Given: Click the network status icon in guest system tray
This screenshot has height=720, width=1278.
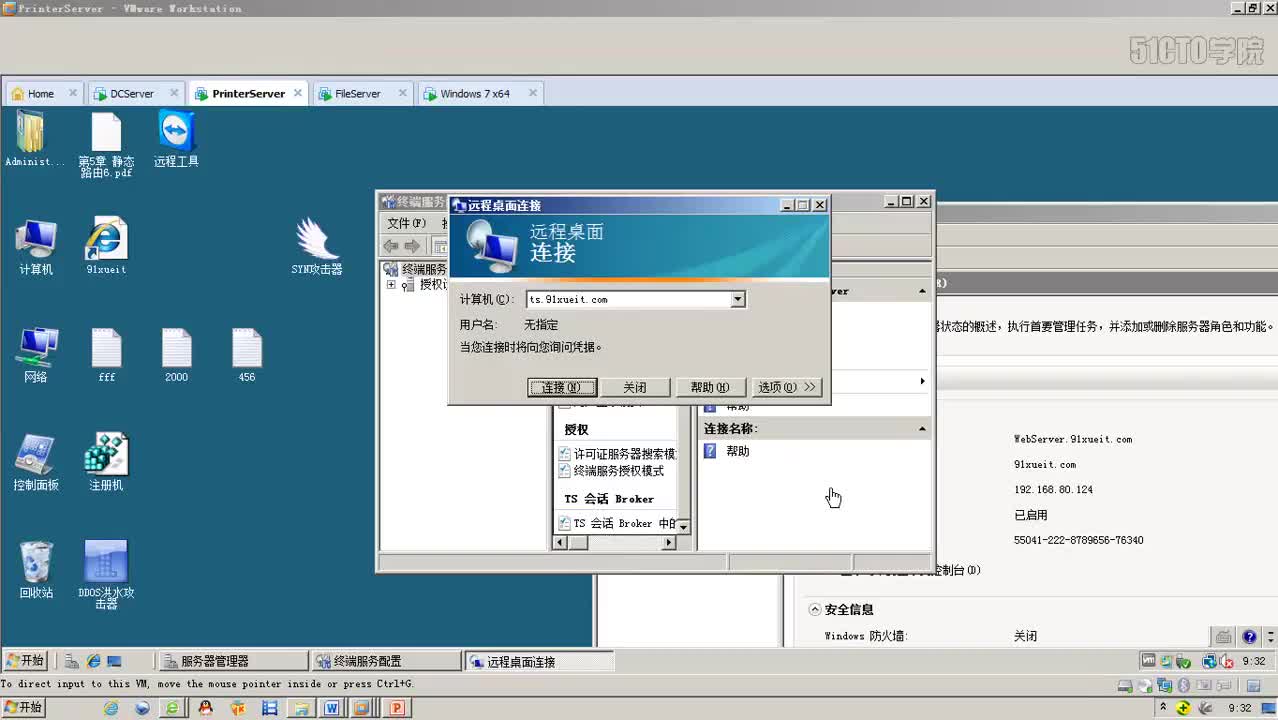Looking at the screenshot, I should pos(1209,661).
